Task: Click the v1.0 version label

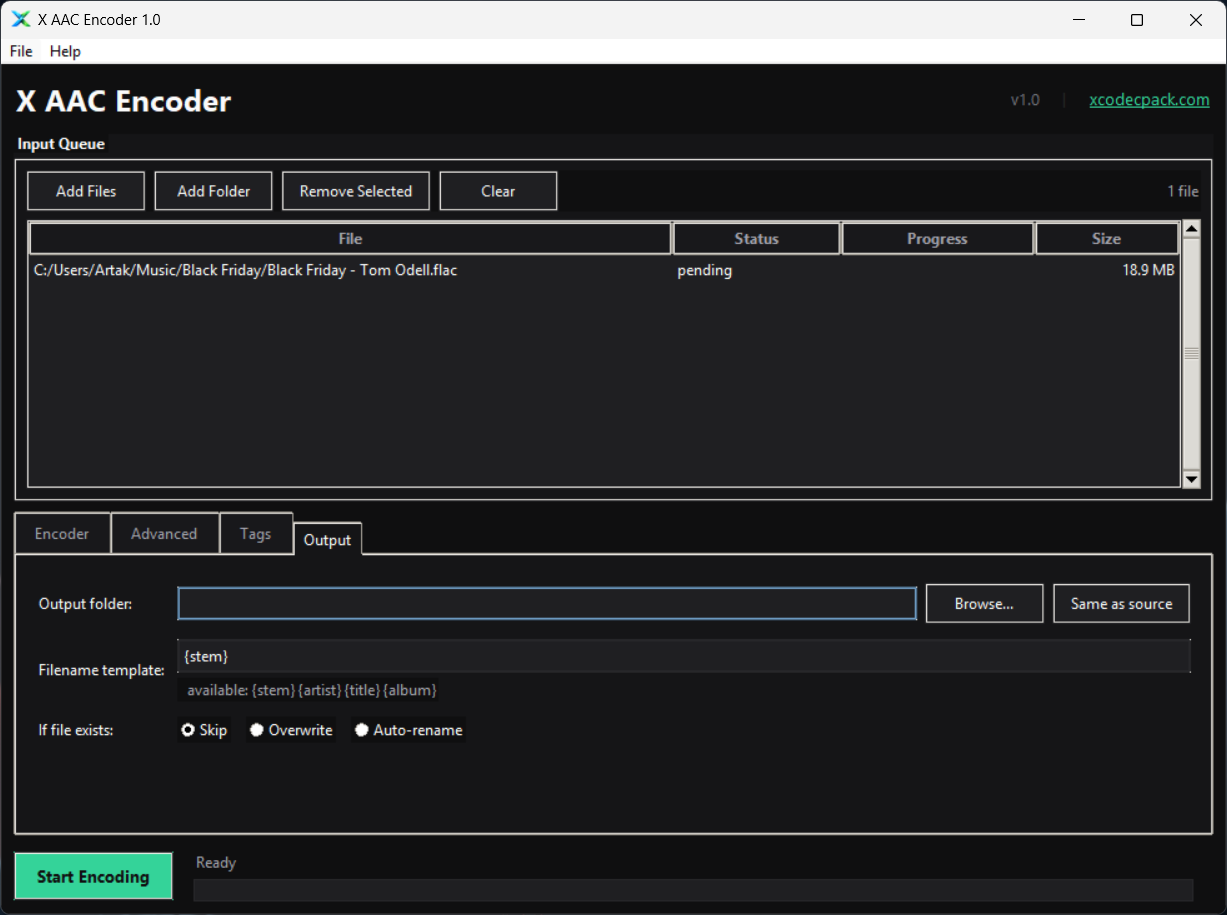Action: pyautogui.click(x=1025, y=100)
